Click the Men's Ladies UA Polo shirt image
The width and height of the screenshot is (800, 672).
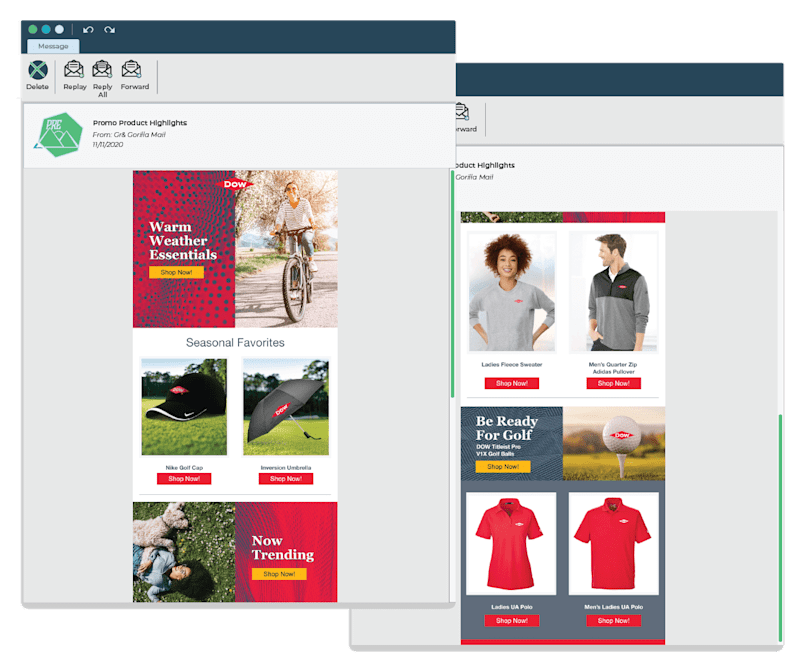[x=614, y=543]
